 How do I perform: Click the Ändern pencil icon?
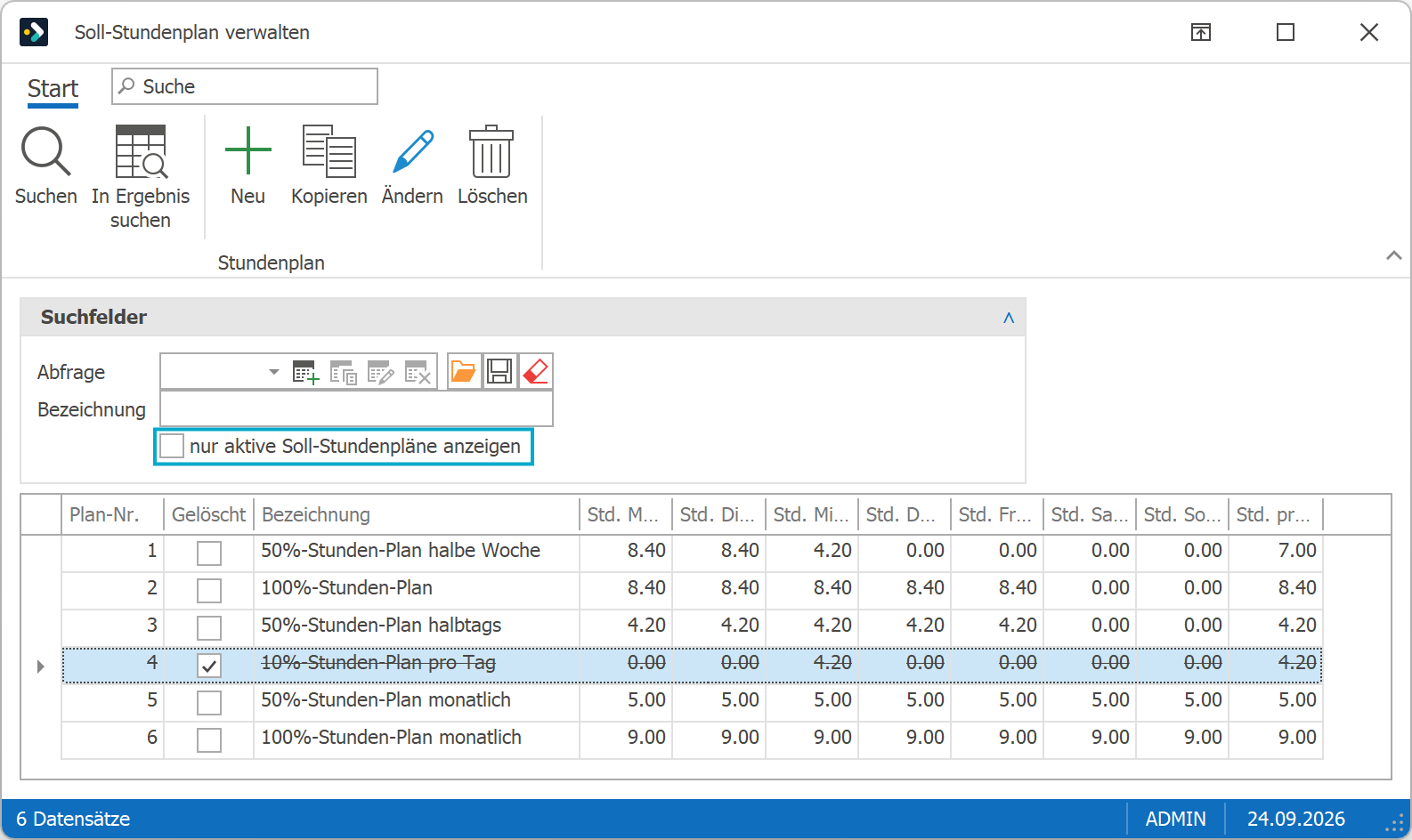point(412,151)
